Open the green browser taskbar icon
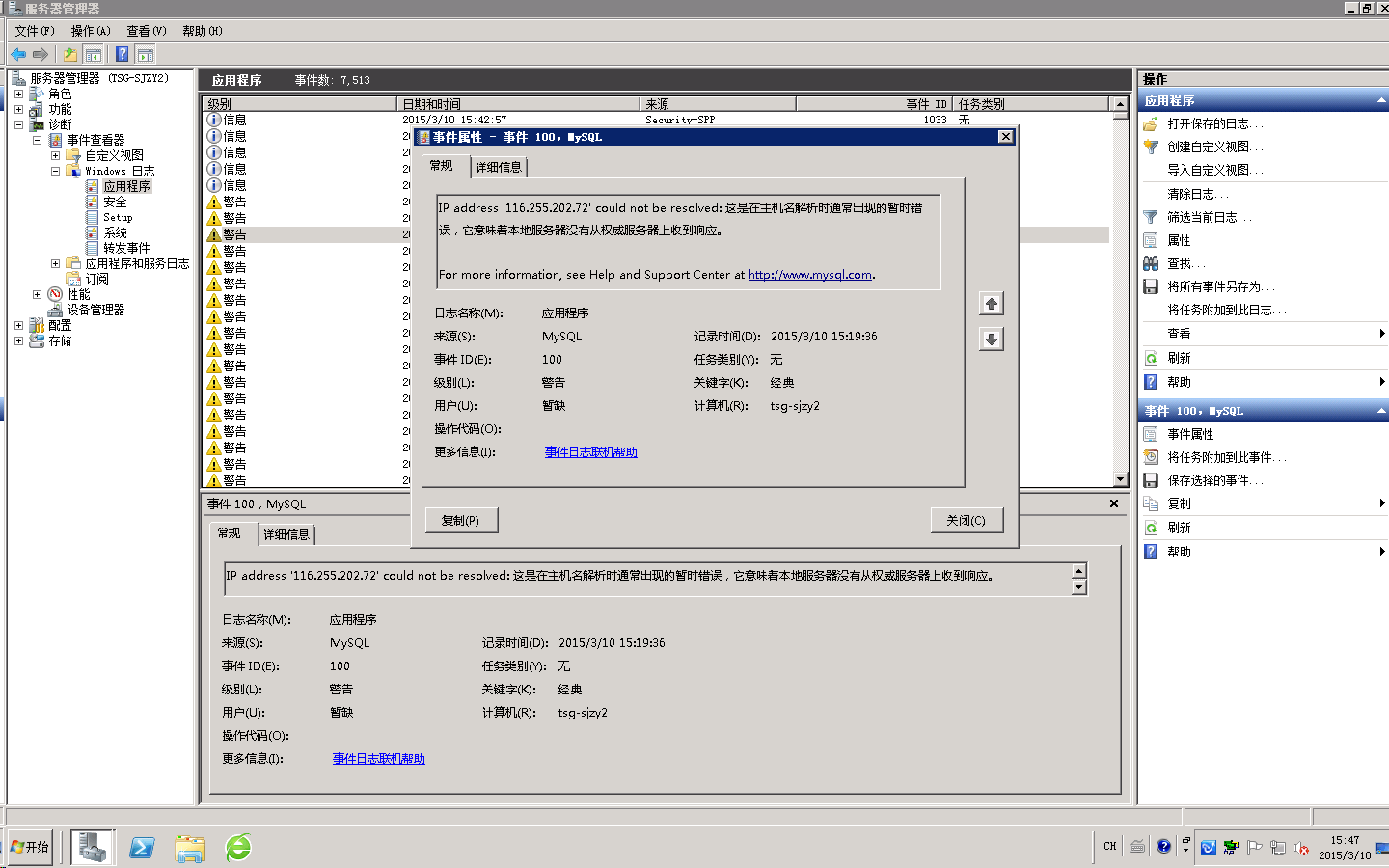 click(x=238, y=847)
